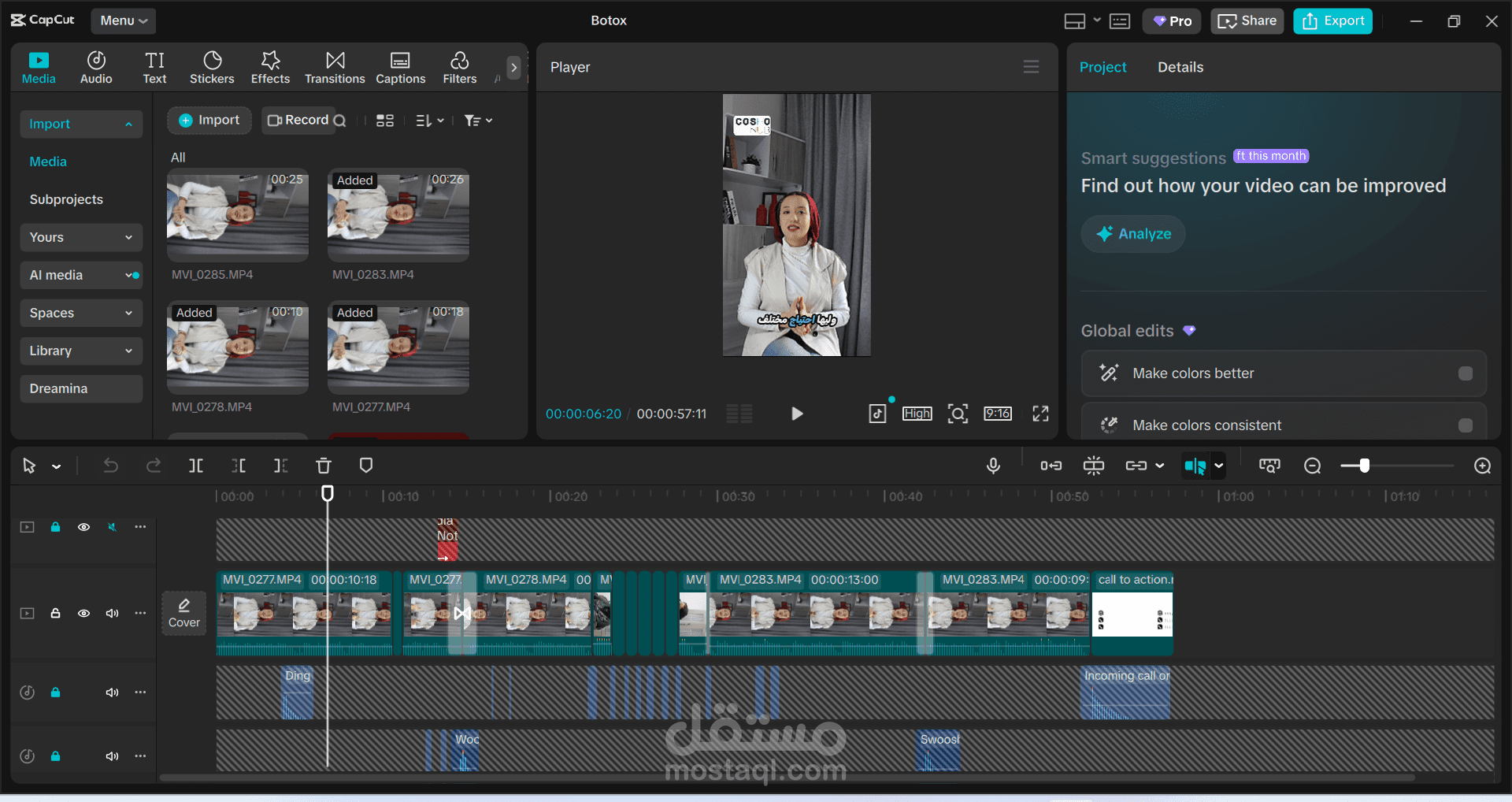Show more tool tabs with arrow
Image resolution: width=1512 pixels, height=802 pixels.
click(513, 68)
